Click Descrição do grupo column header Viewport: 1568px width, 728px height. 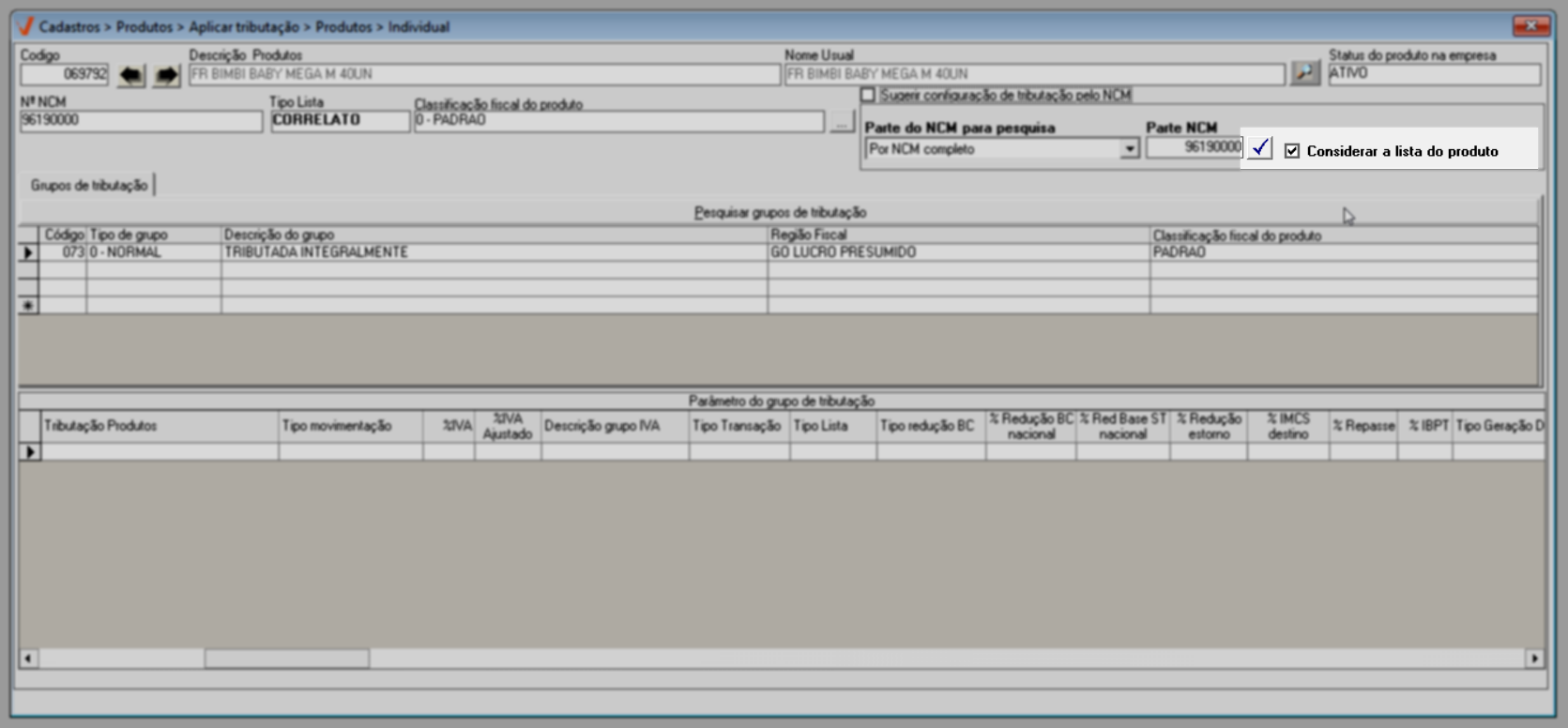tap(495, 235)
